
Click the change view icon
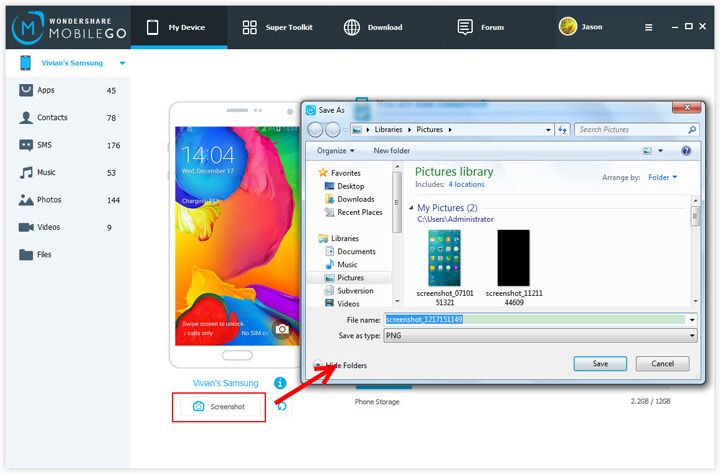tap(647, 151)
